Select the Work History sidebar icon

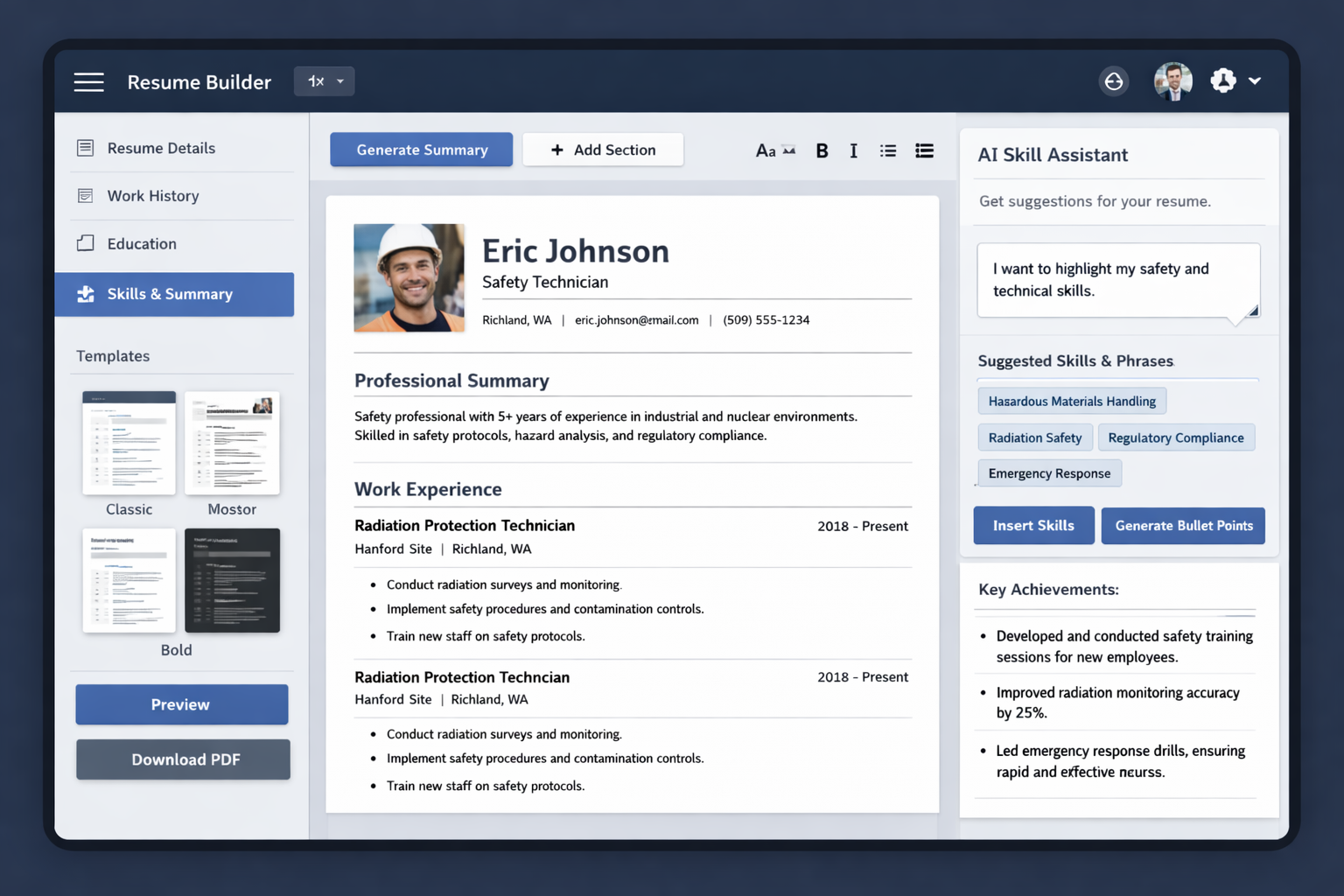tap(85, 195)
